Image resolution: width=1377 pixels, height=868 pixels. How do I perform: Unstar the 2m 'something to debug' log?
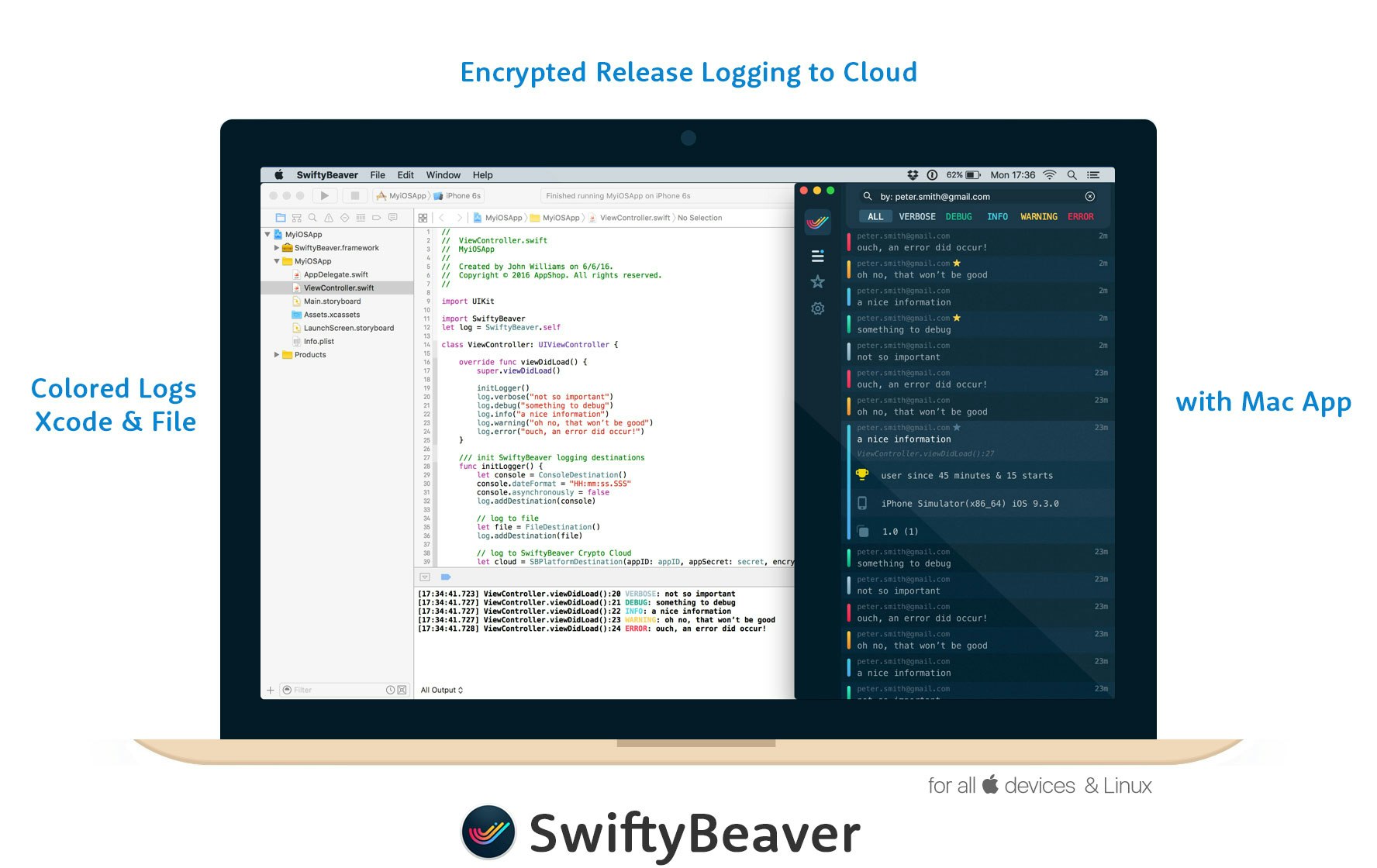pyautogui.click(x=957, y=318)
